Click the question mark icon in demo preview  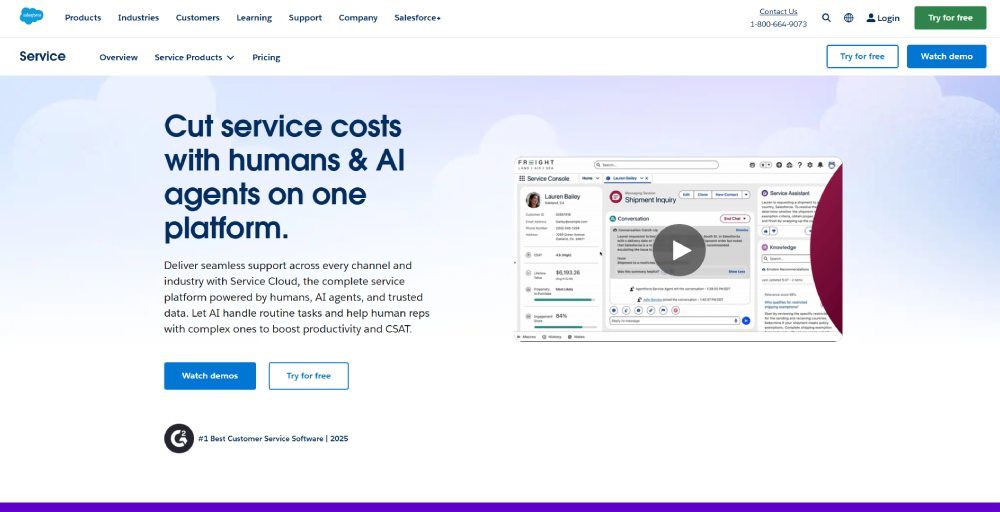800,165
